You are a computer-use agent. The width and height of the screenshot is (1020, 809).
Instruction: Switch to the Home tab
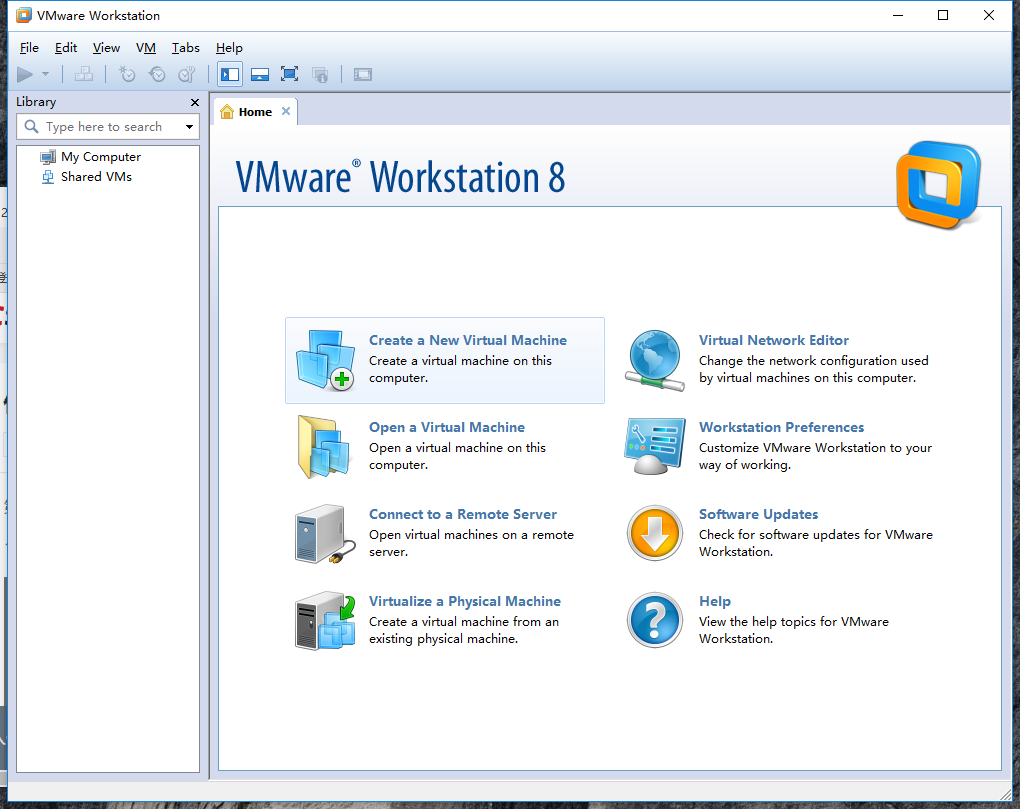click(255, 112)
